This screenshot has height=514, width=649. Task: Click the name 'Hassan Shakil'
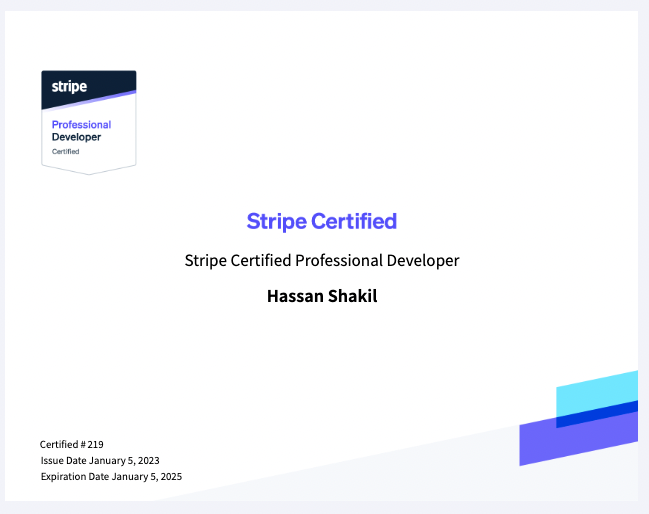point(322,296)
